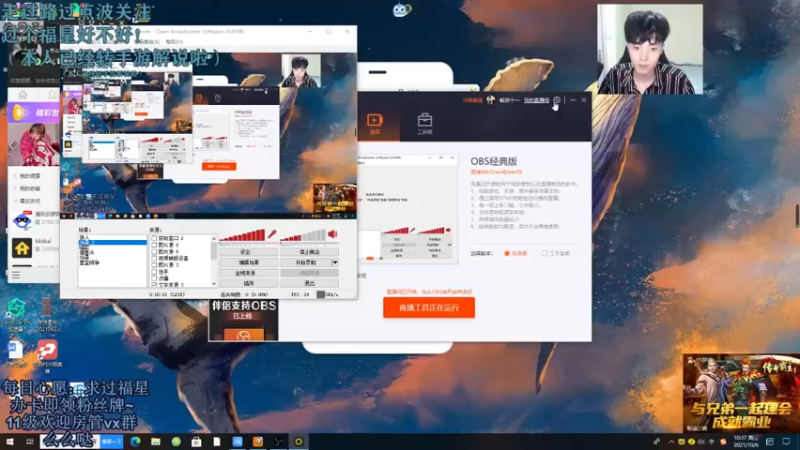Click the Start Recording button in OBS
800x450 pixels.
pos(306,262)
